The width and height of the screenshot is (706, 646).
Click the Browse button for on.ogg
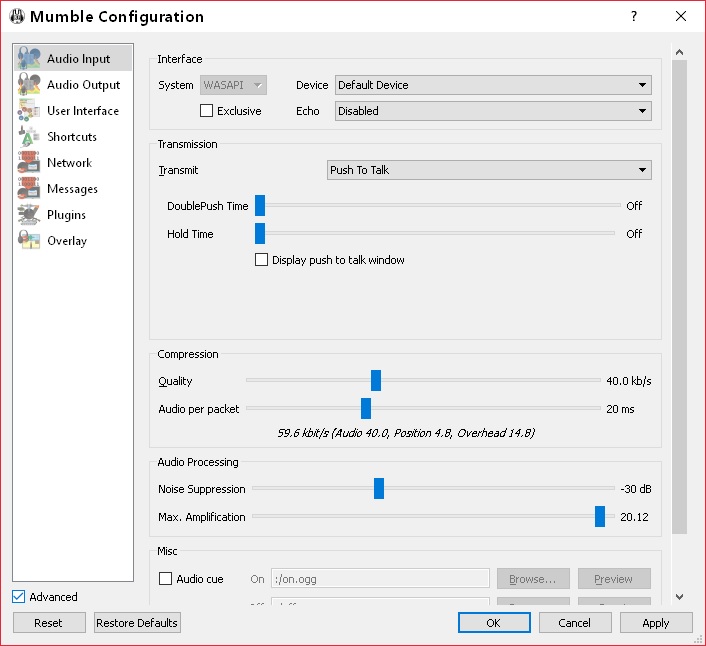533,579
